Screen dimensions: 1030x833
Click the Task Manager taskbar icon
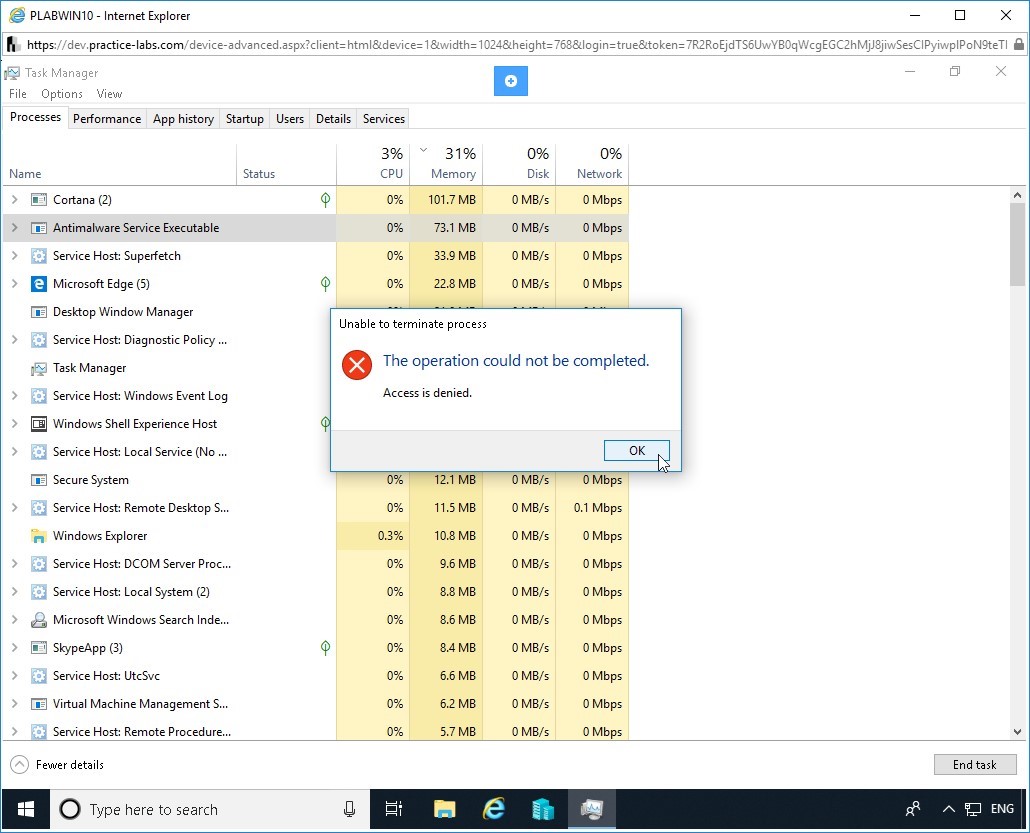592,809
